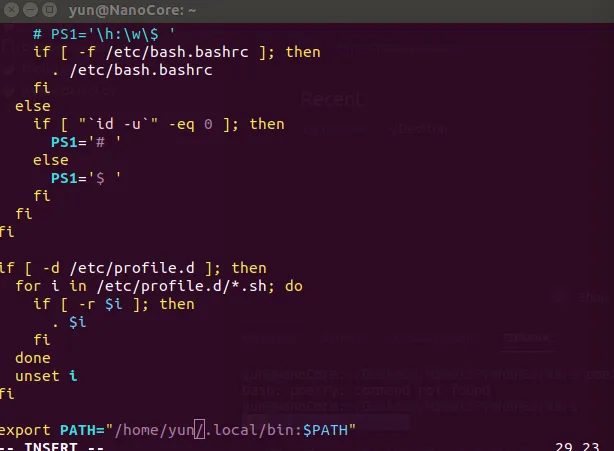Select the PS1='# ' assignment
This screenshot has height=451, width=614.
[86, 142]
